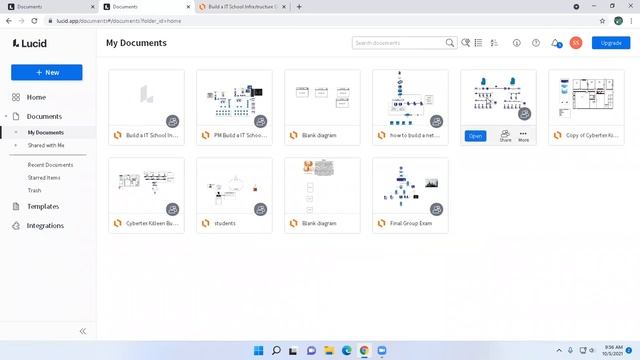Expand the Shared with Me arrow

tap(16, 145)
